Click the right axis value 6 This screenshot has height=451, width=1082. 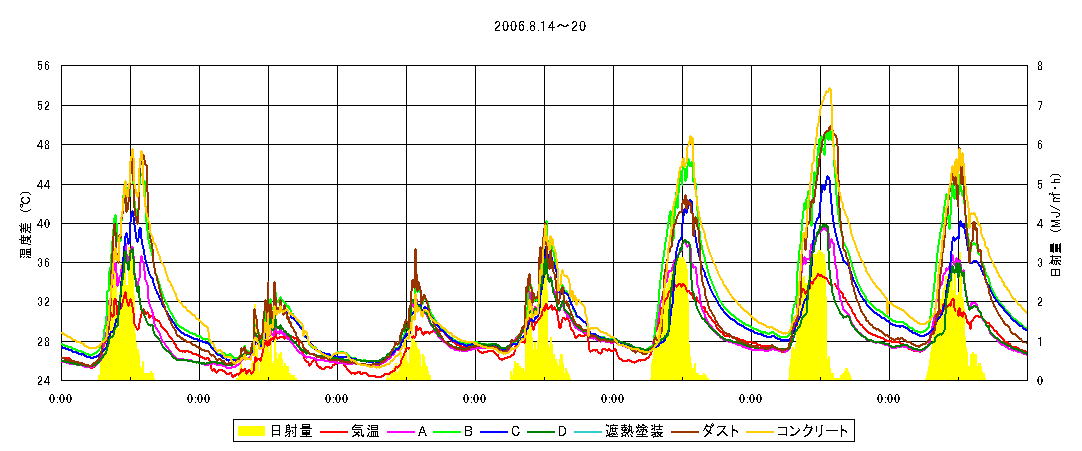[1039, 145]
